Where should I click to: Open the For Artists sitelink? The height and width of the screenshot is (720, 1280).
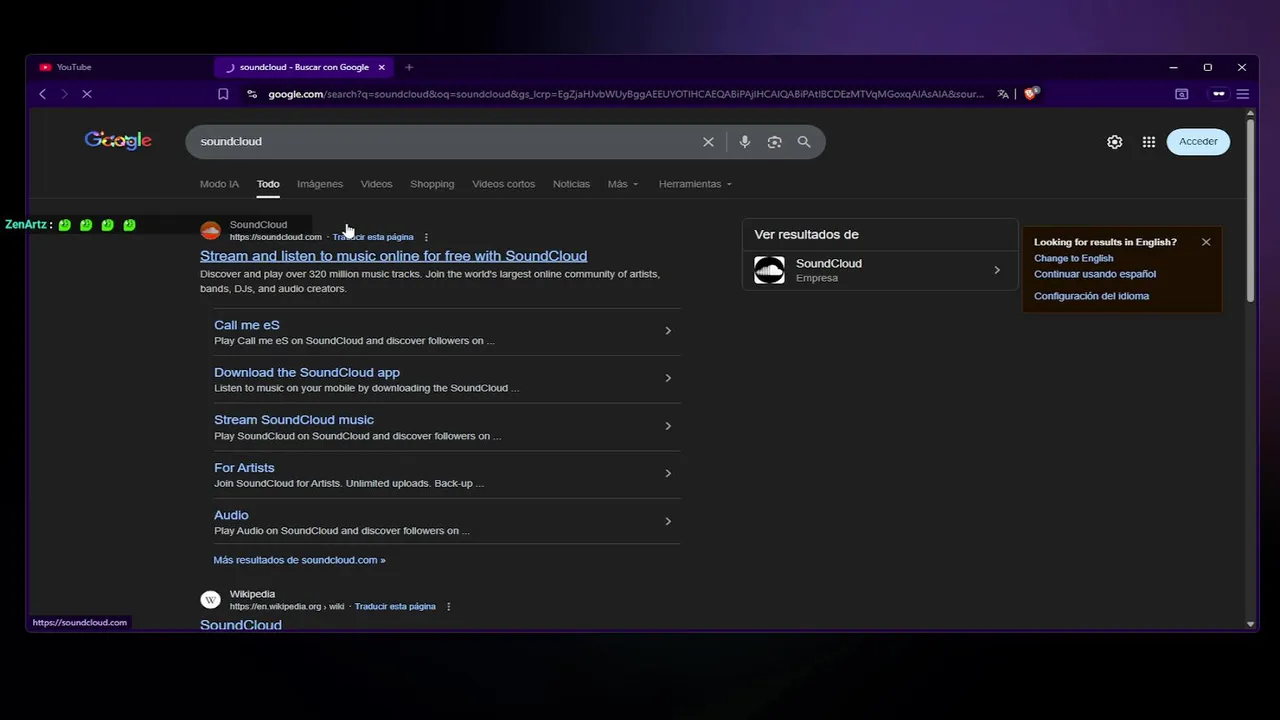244,467
